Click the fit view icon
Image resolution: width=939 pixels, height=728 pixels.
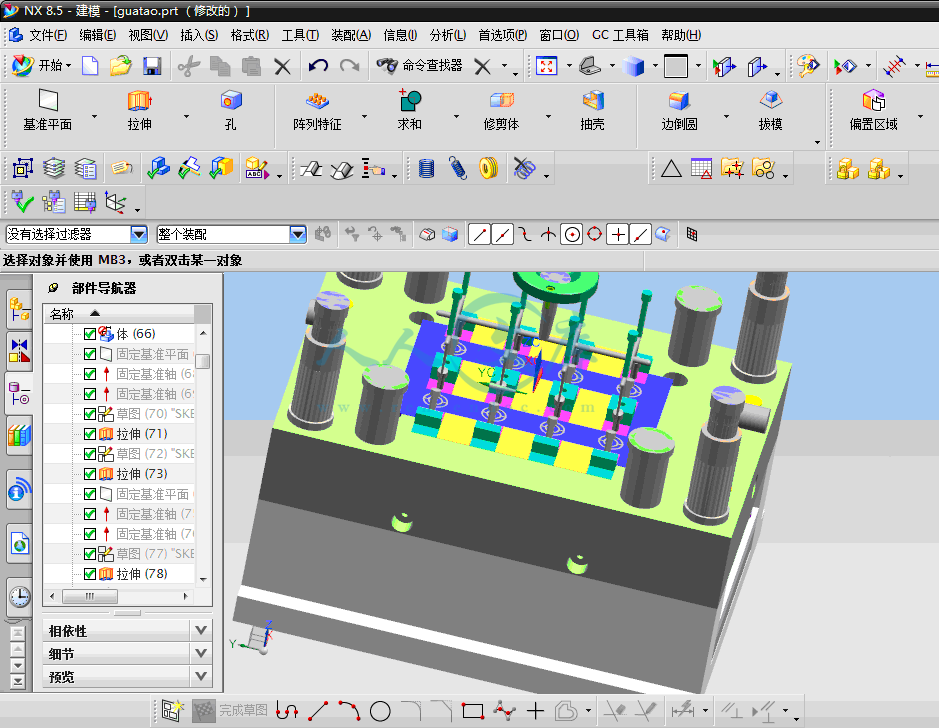(x=546, y=65)
